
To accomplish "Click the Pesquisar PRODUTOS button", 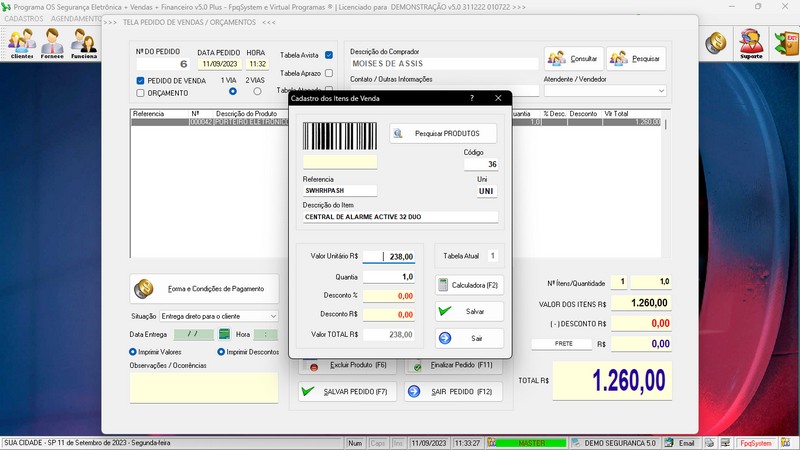I will pos(443,133).
